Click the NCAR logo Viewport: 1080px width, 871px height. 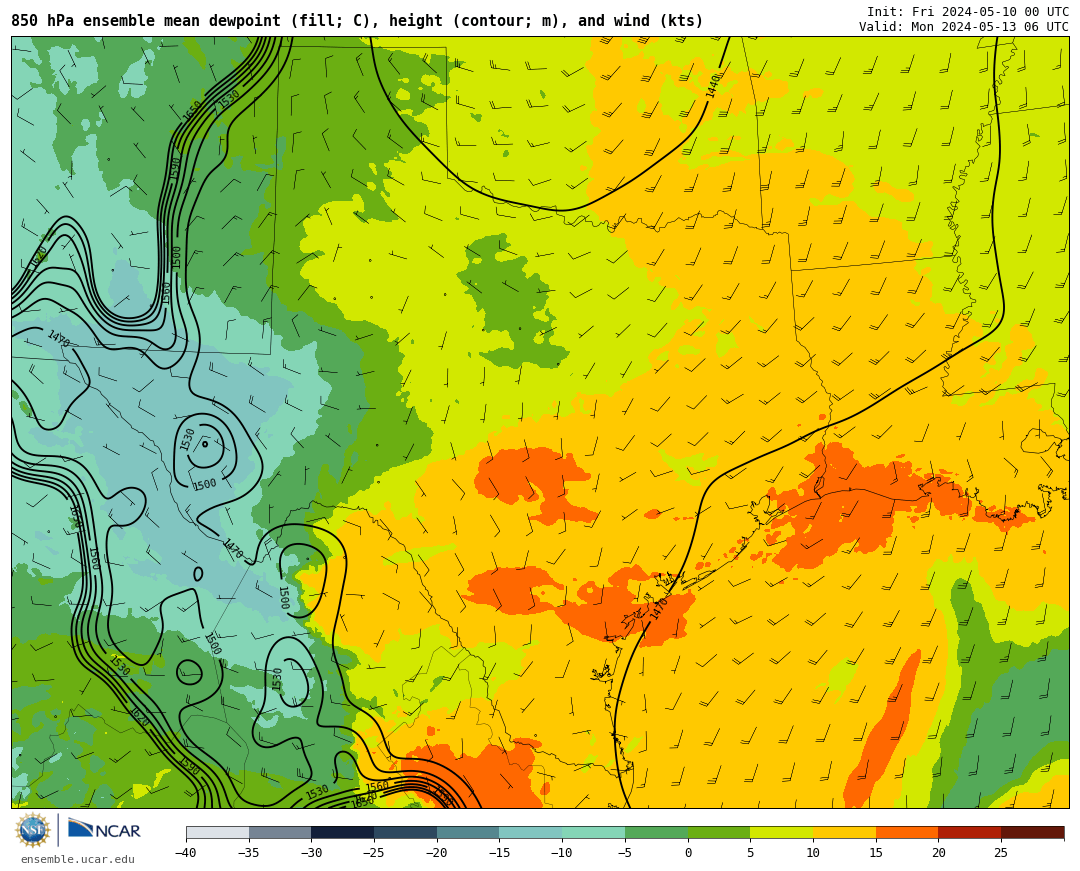(x=105, y=830)
